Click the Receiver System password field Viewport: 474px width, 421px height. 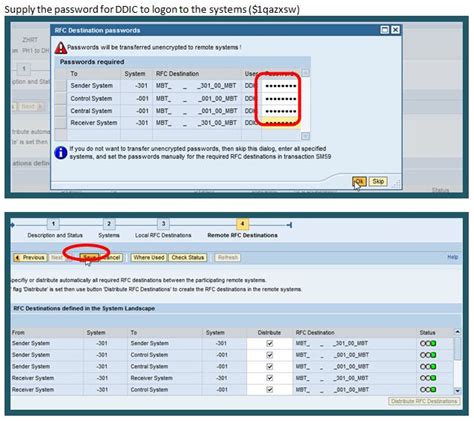click(281, 123)
